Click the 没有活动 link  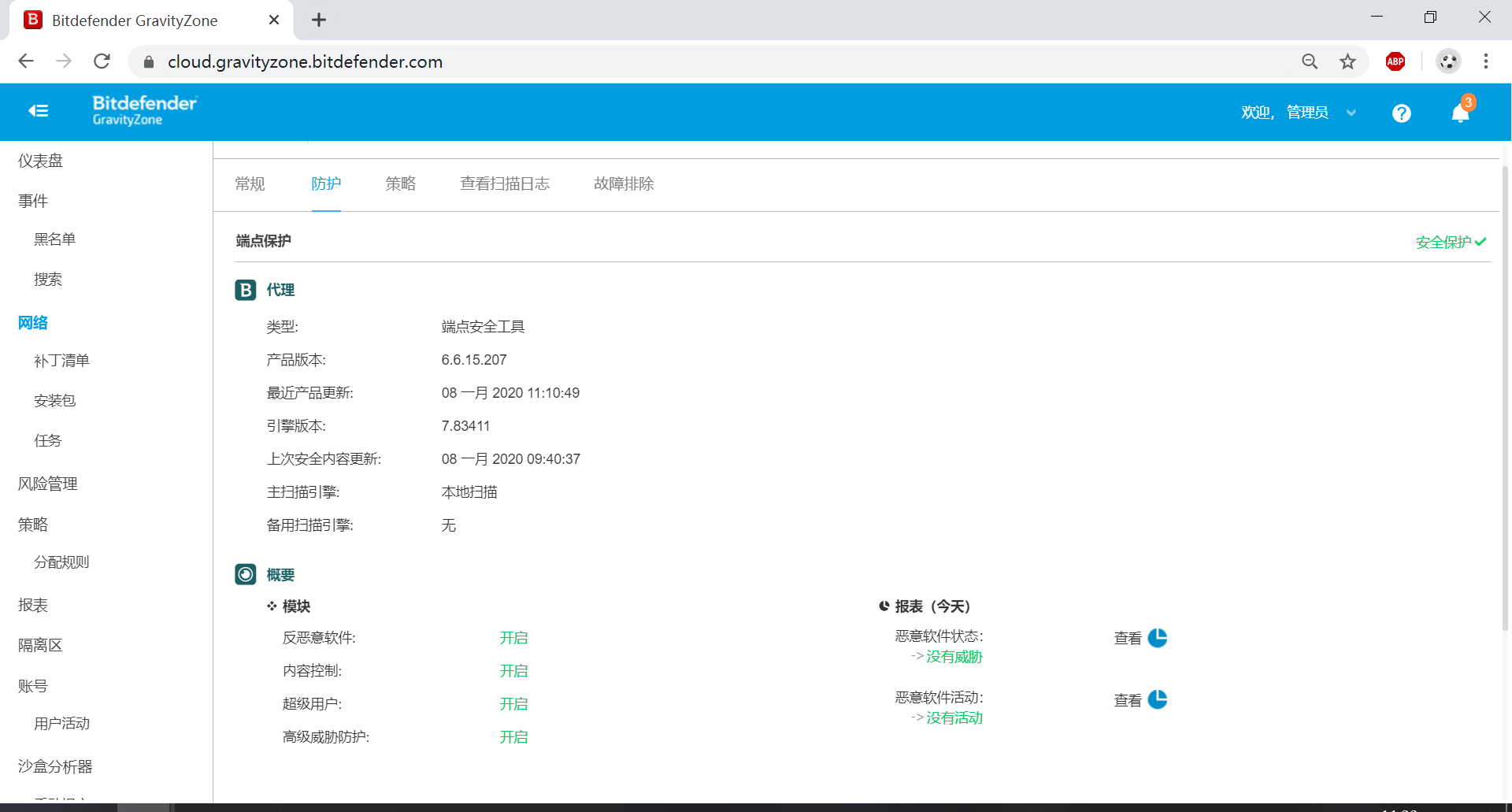pyautogui.click(x=954, y=718)
